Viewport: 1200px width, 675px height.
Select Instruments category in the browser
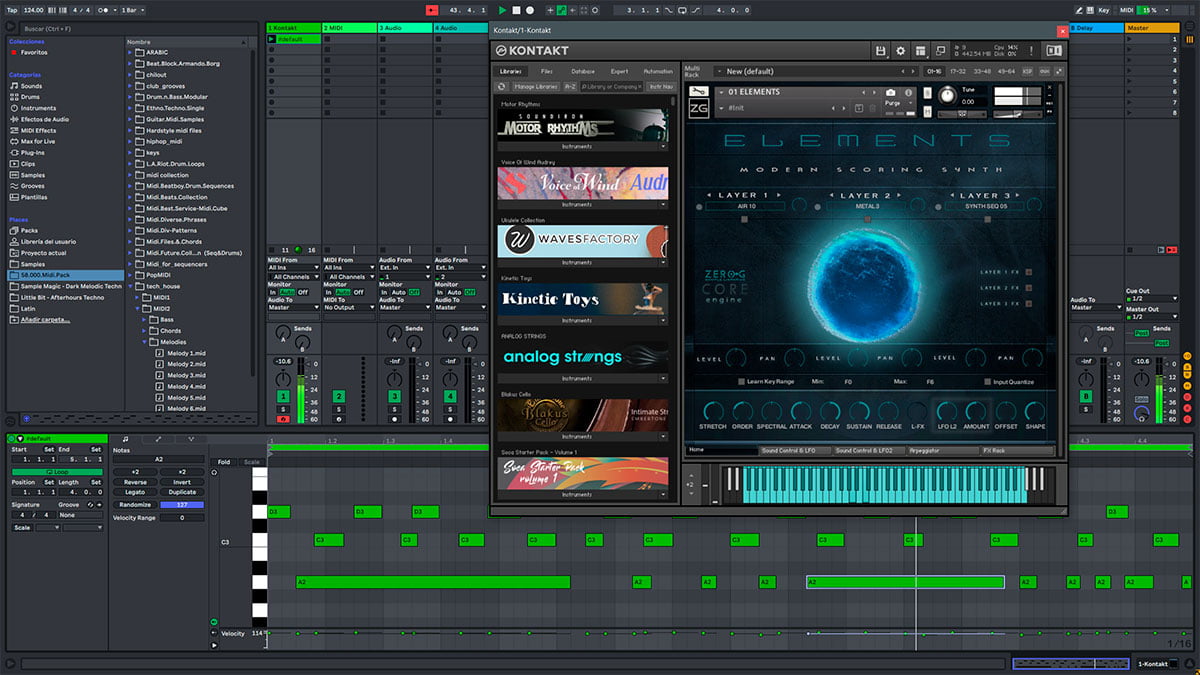click(x=38, y=108)
